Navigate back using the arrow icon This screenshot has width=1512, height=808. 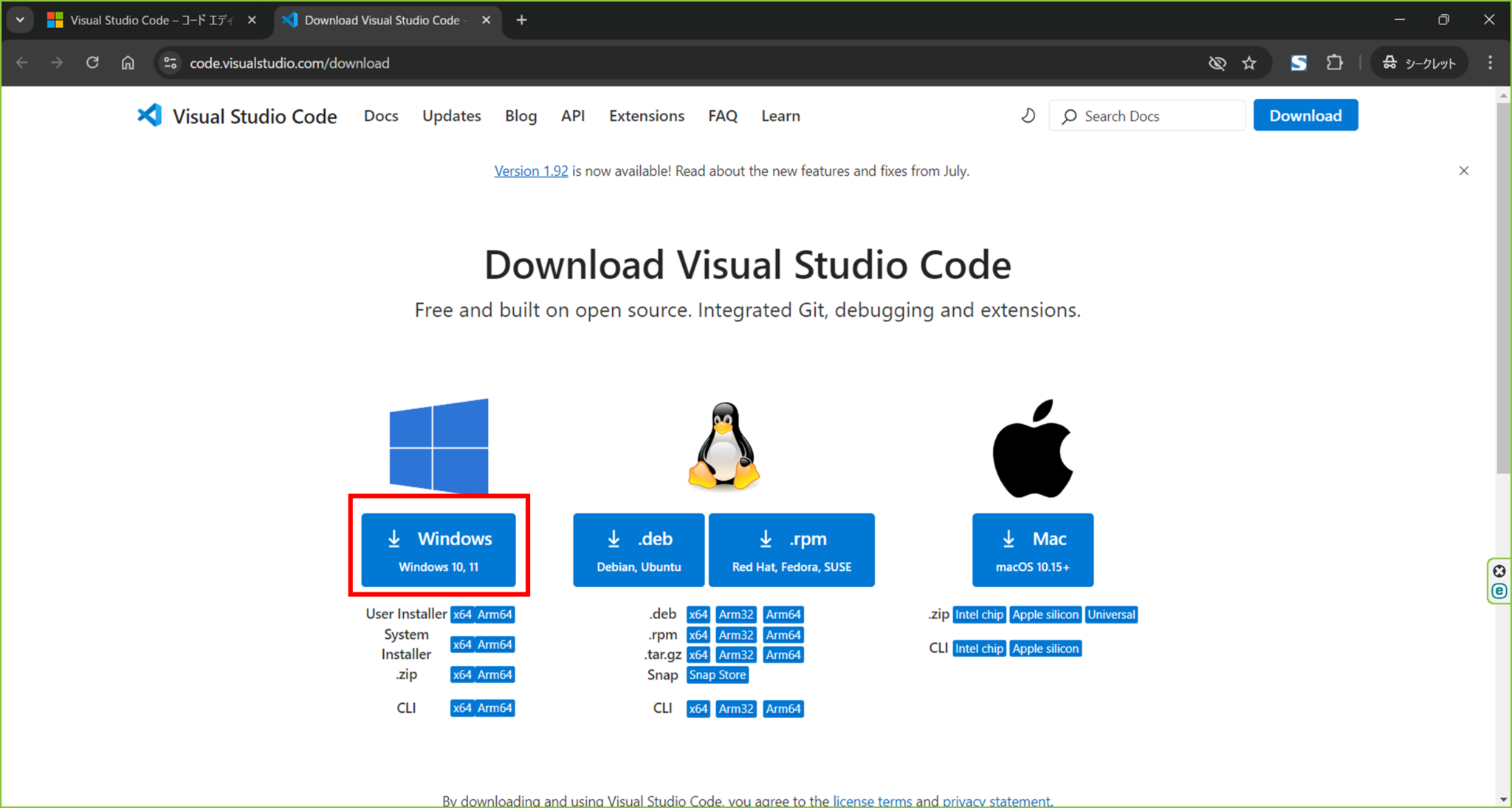pos(22,63)
